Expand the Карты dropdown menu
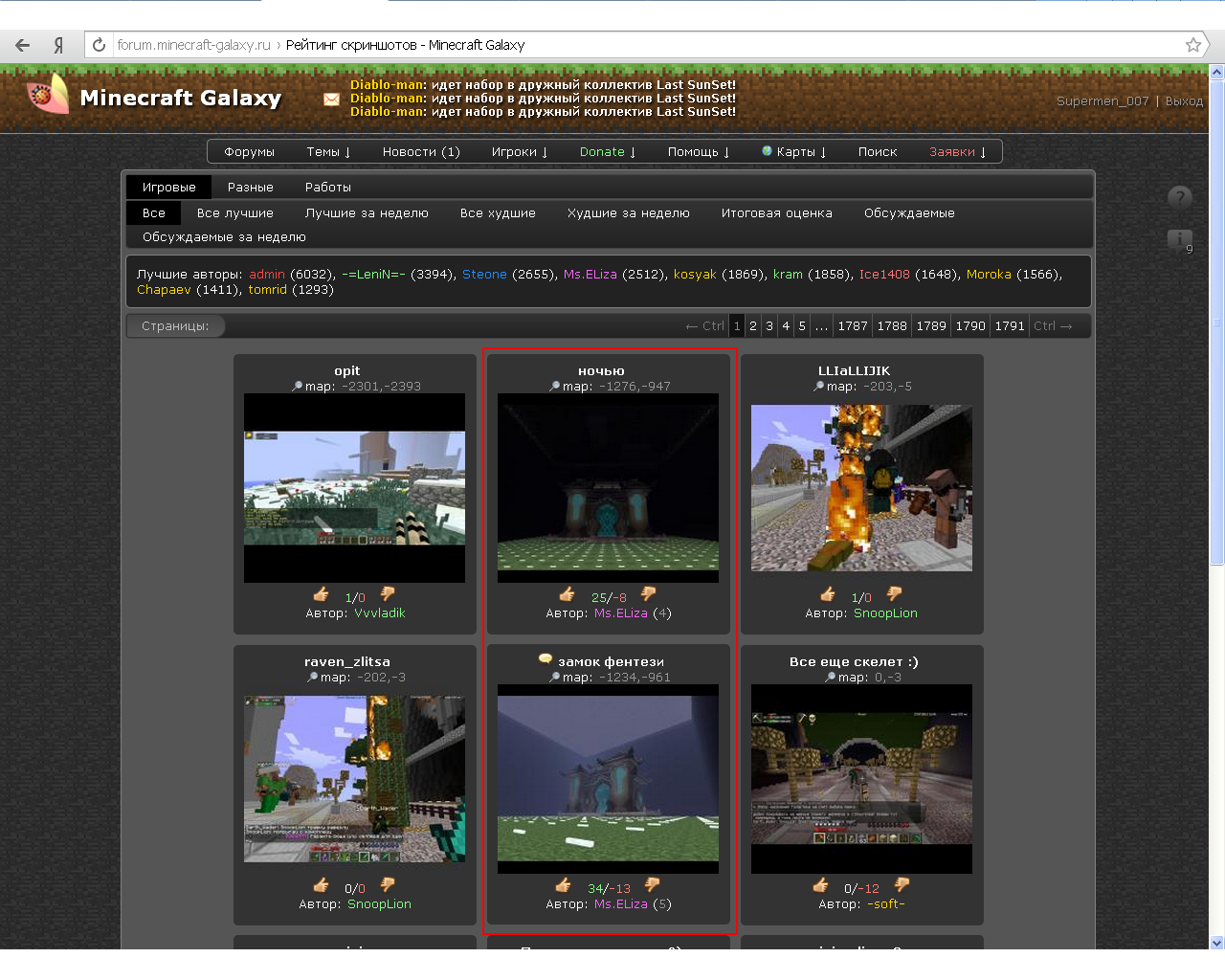The image size is (1225, 980). coord(794,152)
